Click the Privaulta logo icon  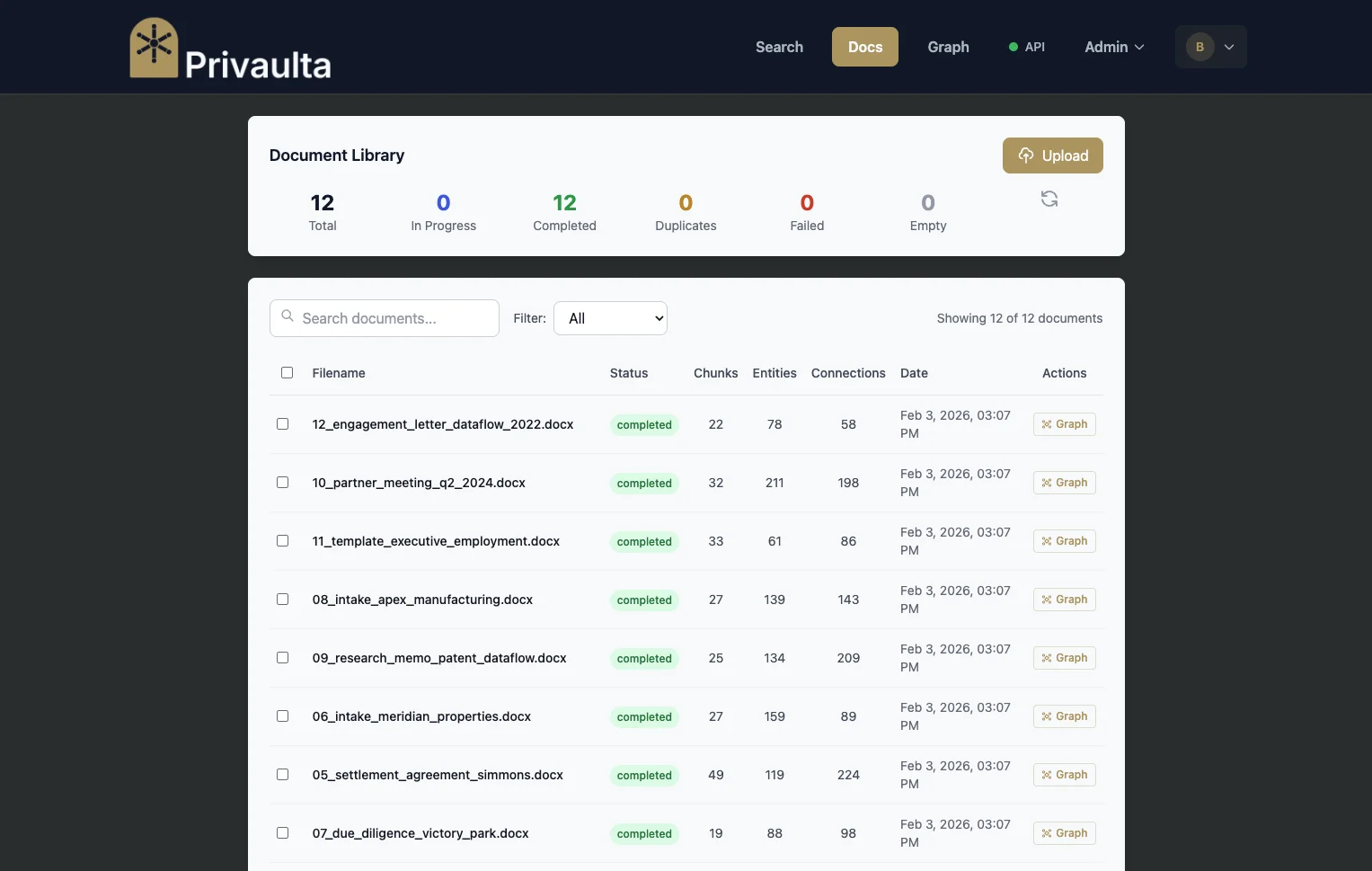(x=154, y=48)
